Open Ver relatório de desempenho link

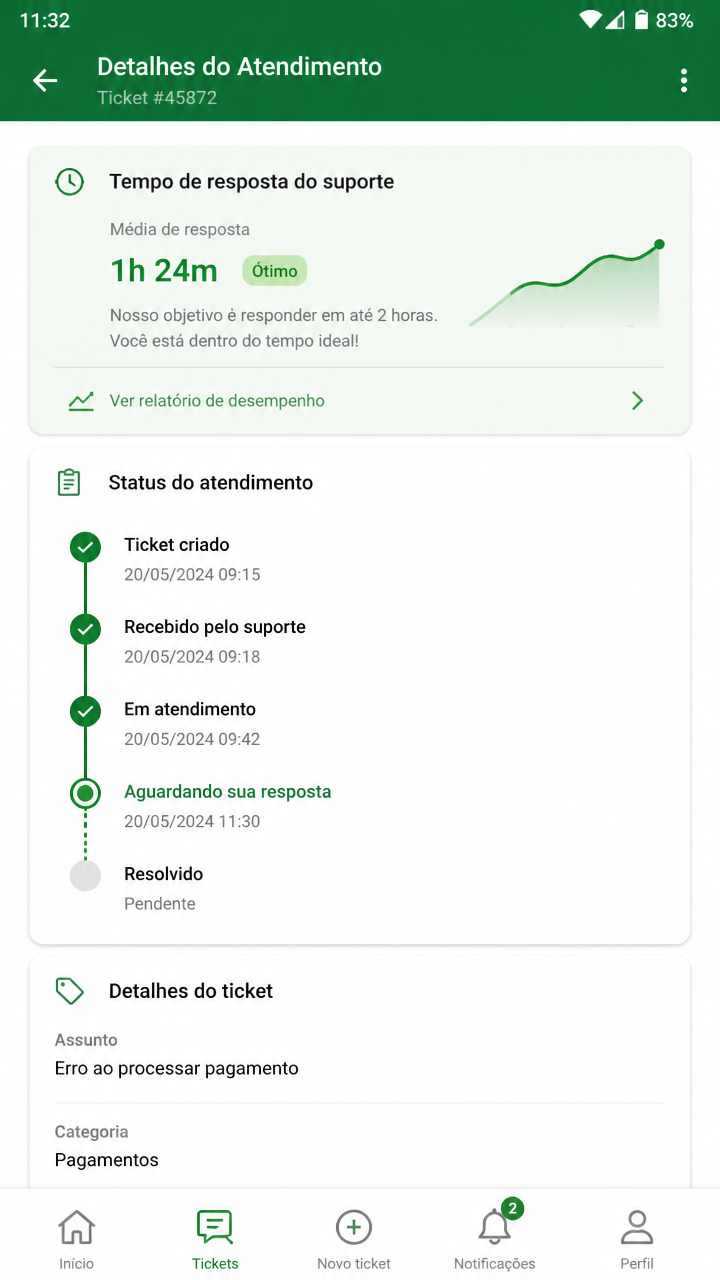(x=217, y=401)
